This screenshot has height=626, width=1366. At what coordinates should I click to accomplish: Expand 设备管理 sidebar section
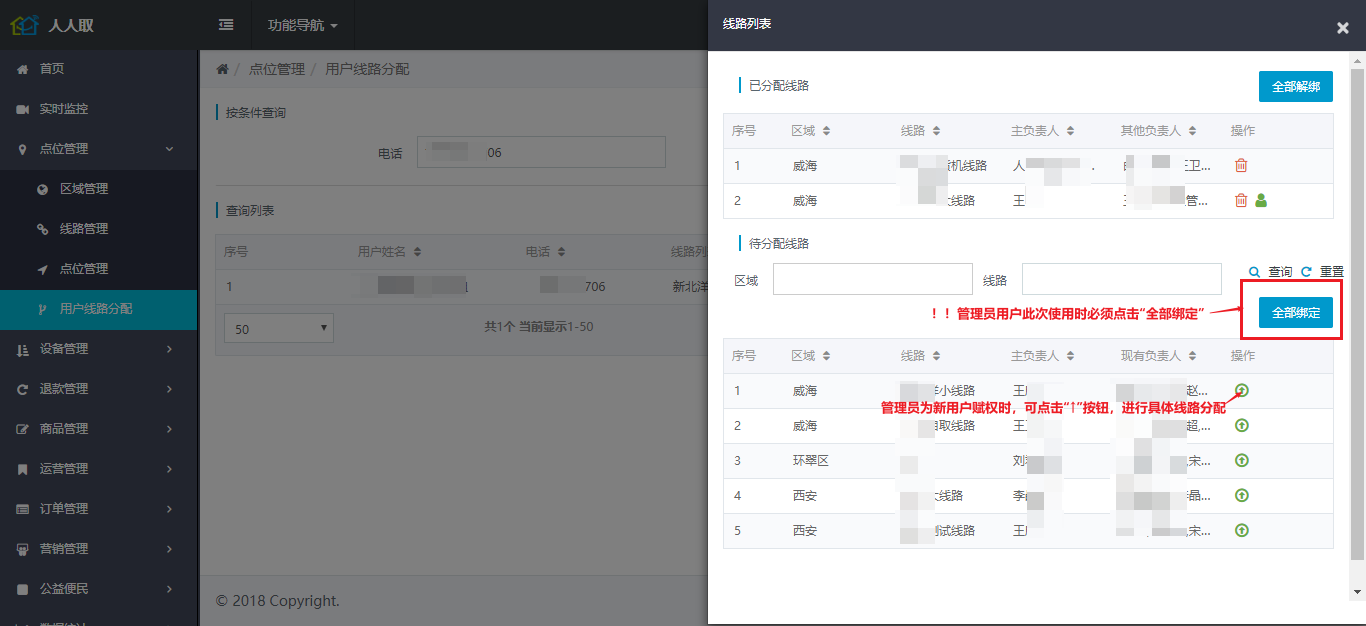click(100, 349)
